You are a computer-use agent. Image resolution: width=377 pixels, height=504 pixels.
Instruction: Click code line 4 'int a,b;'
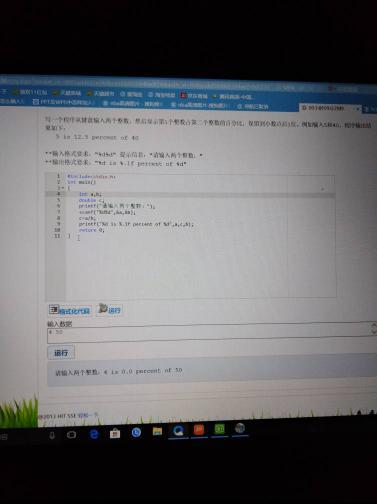[x=91, y=194]
